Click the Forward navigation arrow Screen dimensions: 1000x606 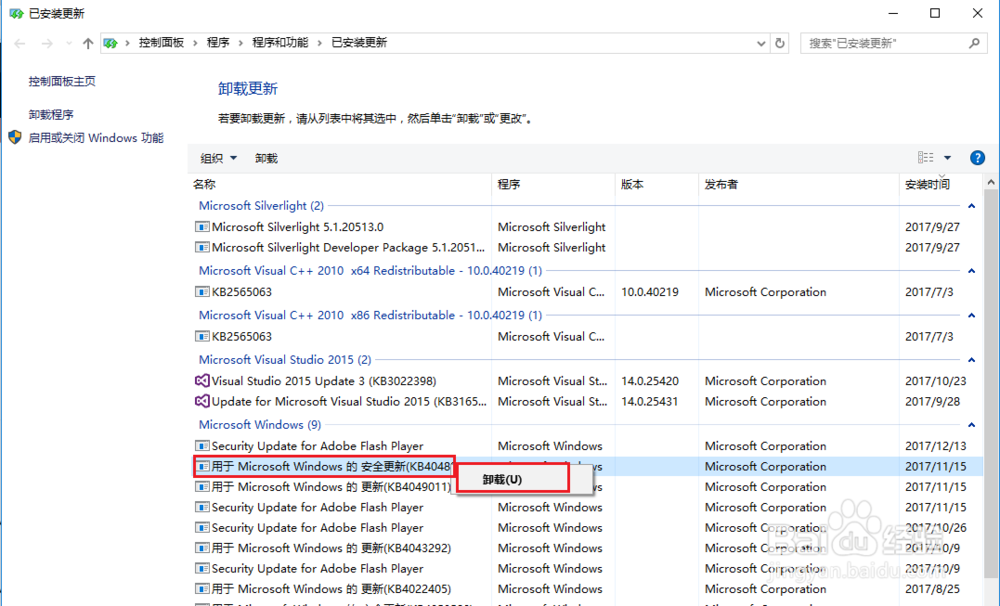47,43
